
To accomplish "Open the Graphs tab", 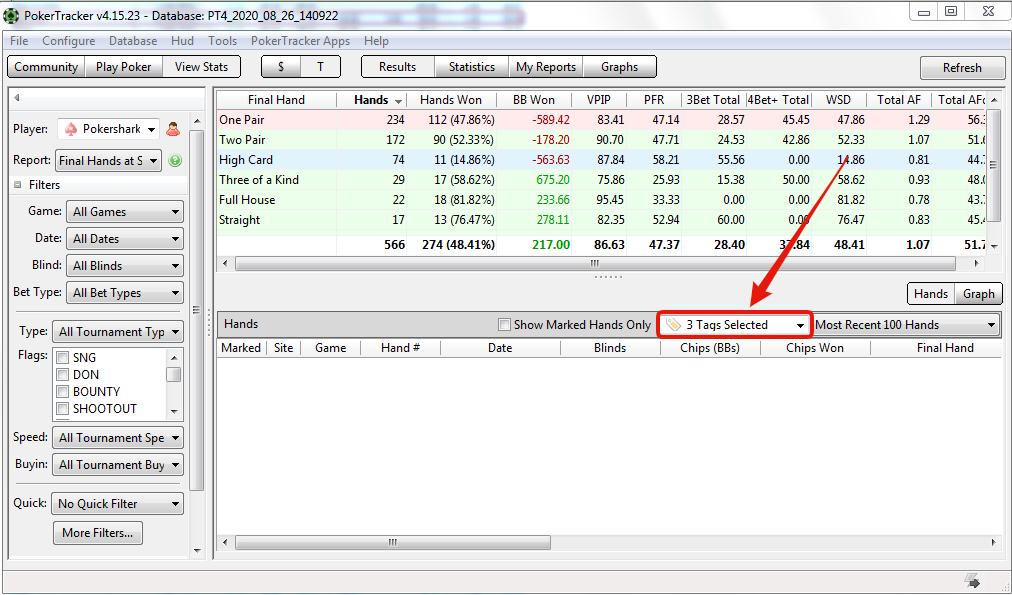I will [x=620, y=67].
